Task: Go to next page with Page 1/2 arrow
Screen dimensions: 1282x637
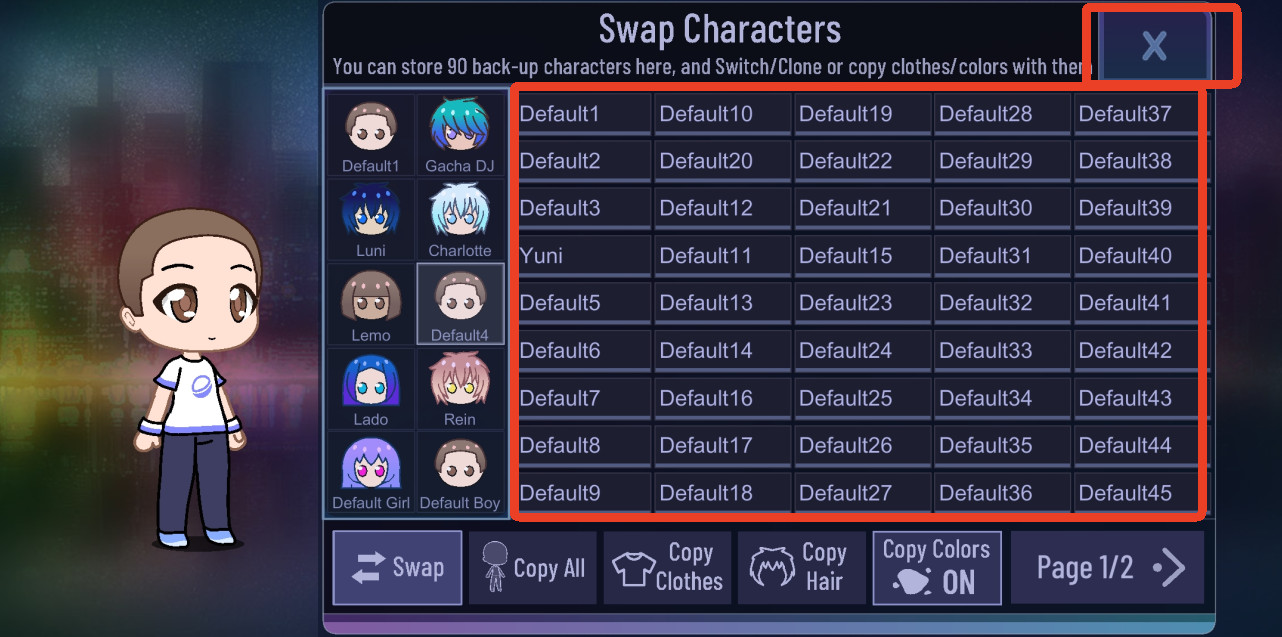Action: [1108, 568]
